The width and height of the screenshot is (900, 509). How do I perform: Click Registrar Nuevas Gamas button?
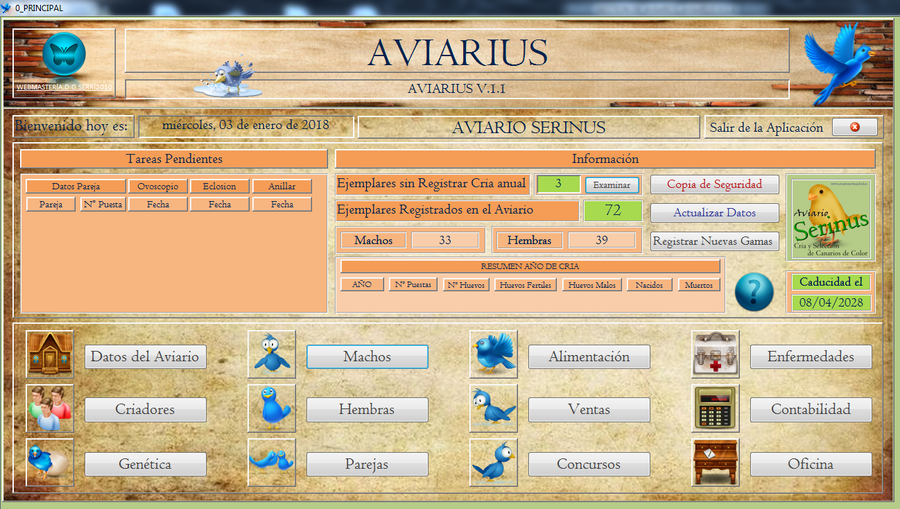pos(714,241)
